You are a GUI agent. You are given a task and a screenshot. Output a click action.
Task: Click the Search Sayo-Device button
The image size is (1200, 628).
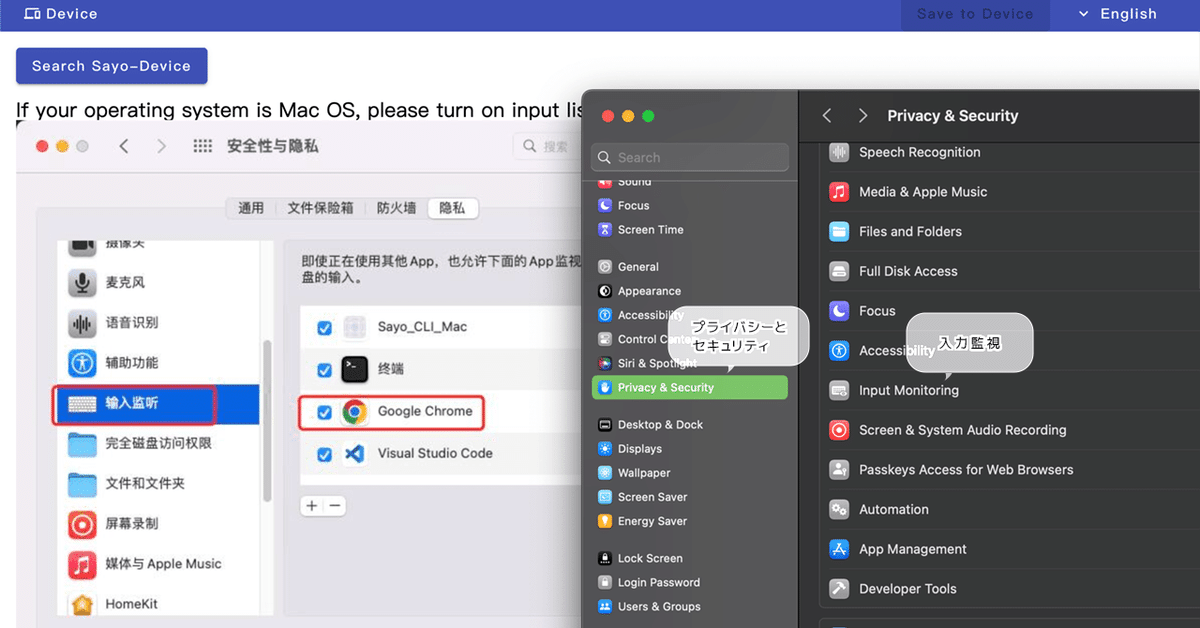point(111,66)
